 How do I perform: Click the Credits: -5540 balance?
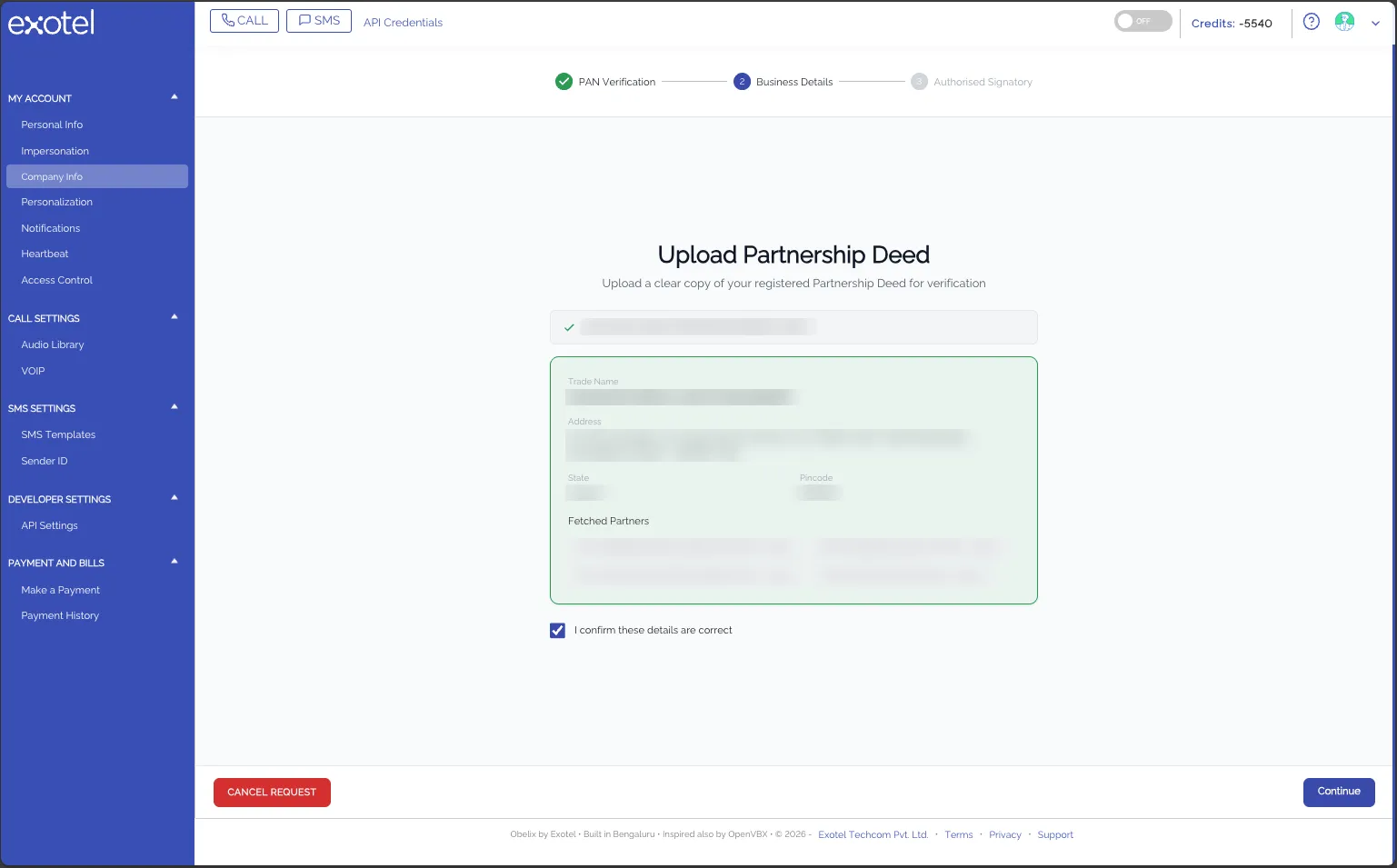(x=1232, y=24)
